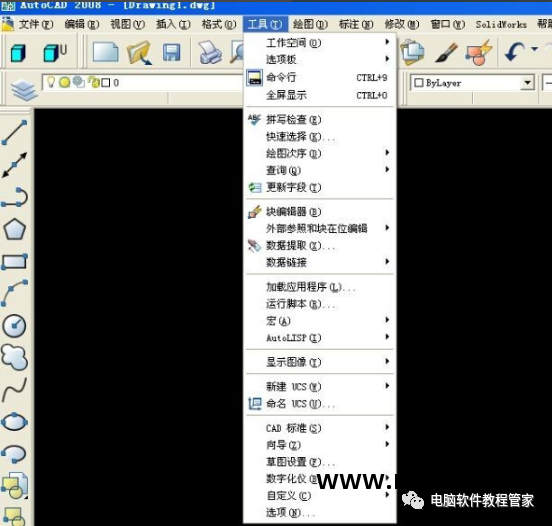
Task: Expand the 外部参照和块在位编辑 submenu
Action: pos(320,228)
